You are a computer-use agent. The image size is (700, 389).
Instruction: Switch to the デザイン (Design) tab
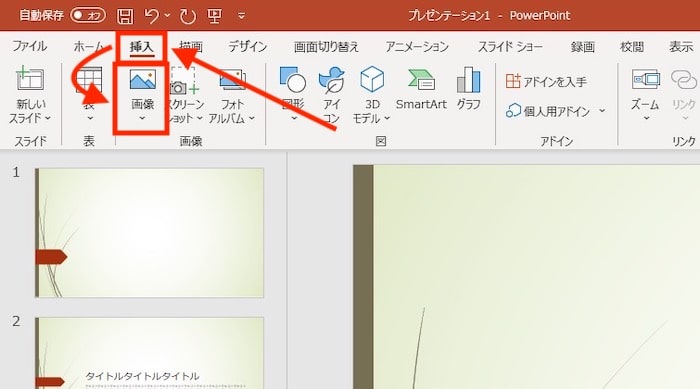(x=248, y=46)
